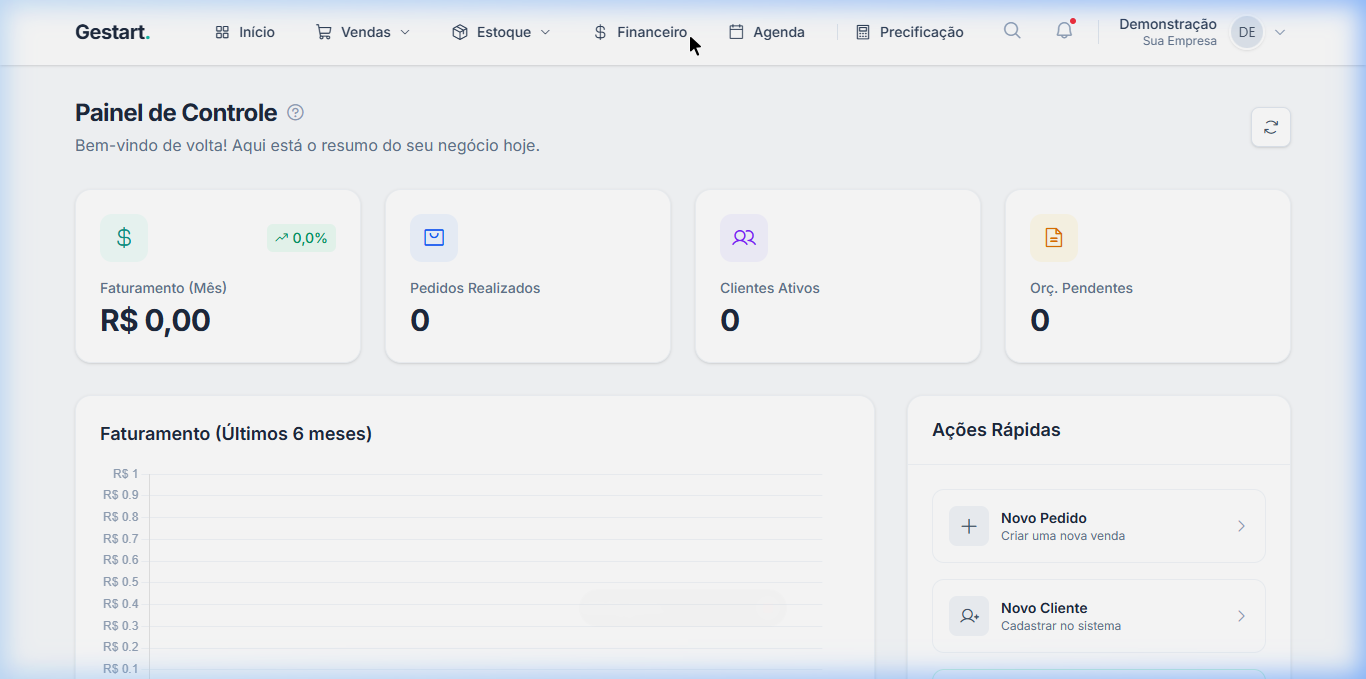Open search with the magnifier icon
The image size is (1366, 679).
(x=1012, y=31)
